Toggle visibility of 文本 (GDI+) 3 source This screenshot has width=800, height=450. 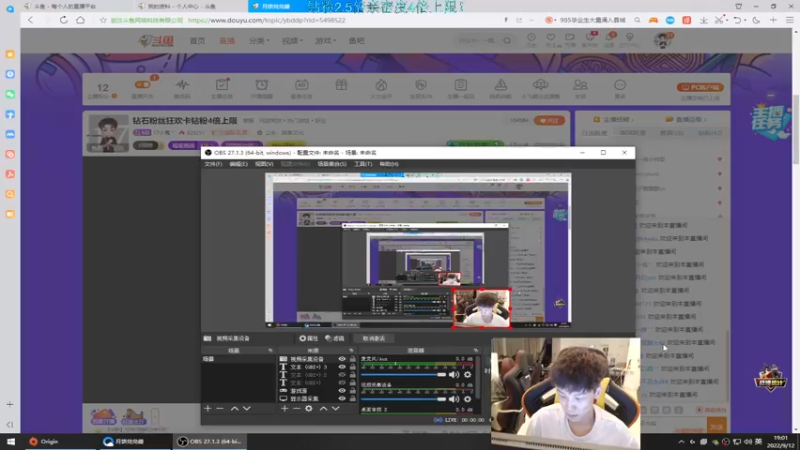tap(342, 367)
